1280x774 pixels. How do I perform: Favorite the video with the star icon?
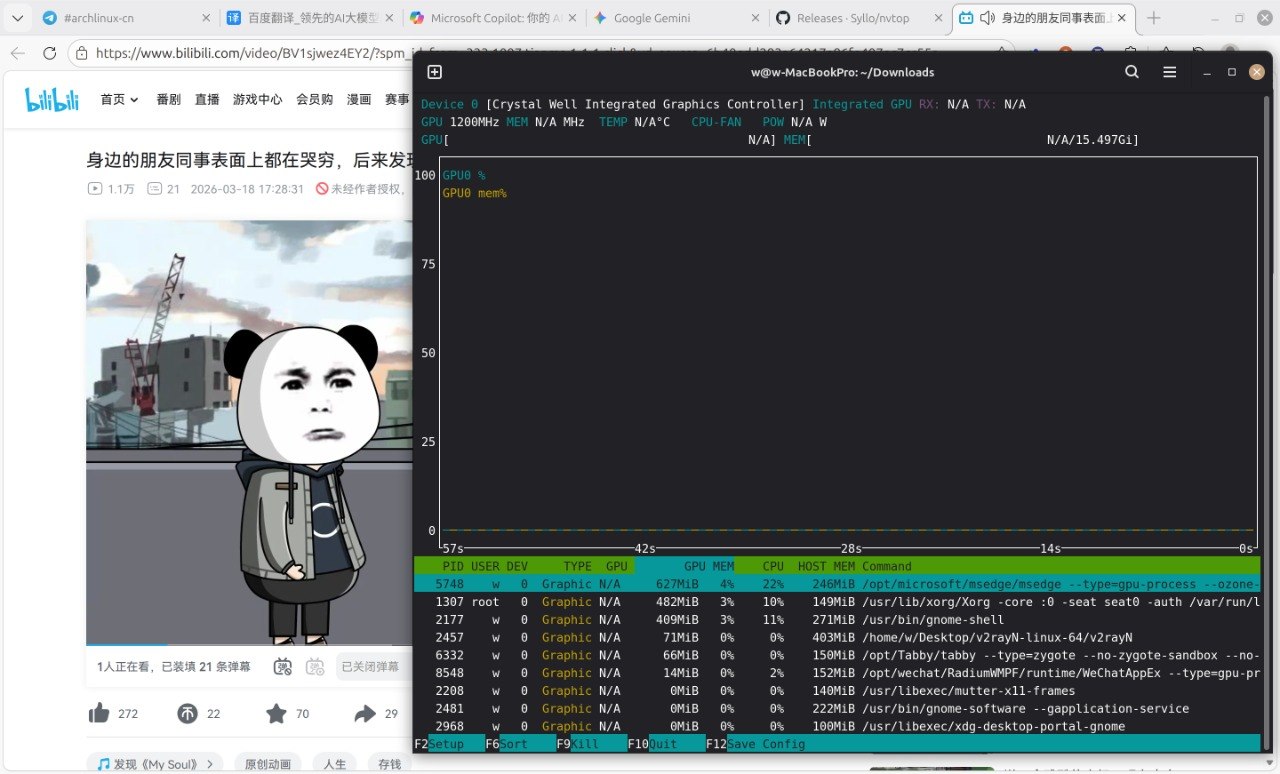click(x=276, y=713)
